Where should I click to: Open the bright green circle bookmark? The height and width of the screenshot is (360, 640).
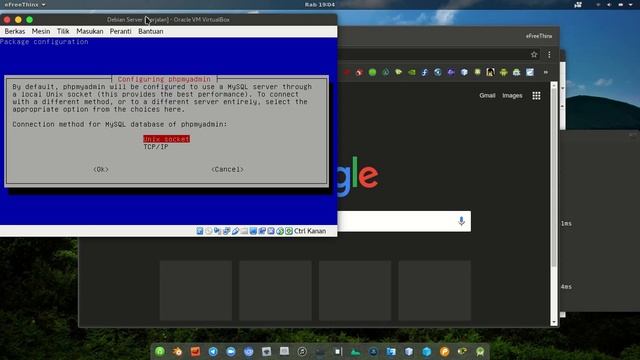(372, 72)
